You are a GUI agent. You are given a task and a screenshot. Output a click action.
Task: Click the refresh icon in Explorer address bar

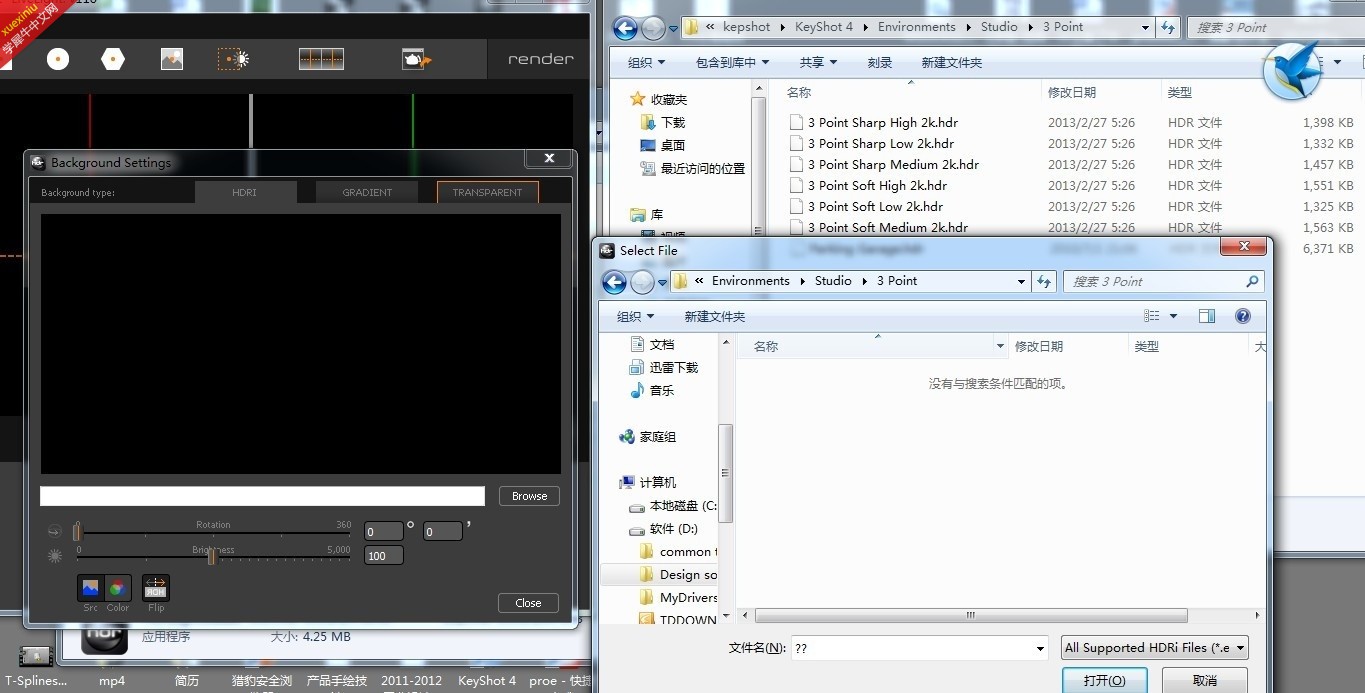pyautogui.click(x=1168, y=28)
